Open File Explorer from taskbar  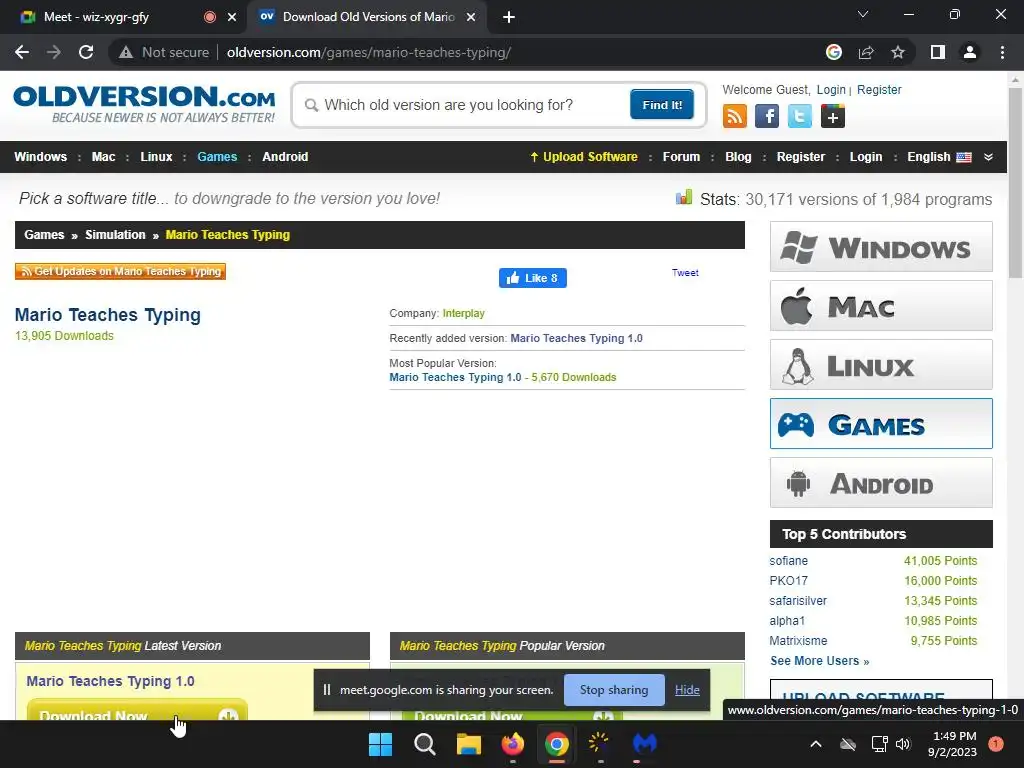coord(468,744)
